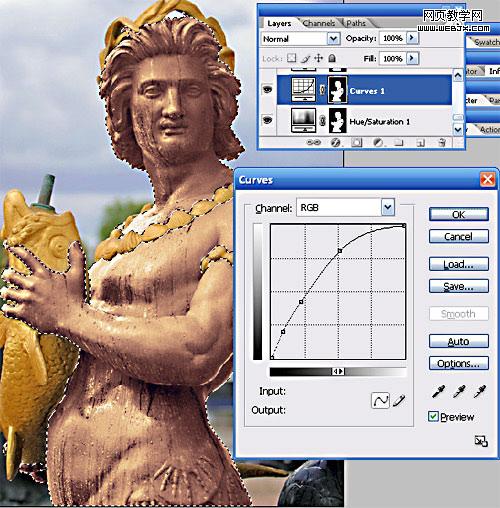500x508 pixels.
Task: Create a new layer group
Action: click(x=399, y=143)
